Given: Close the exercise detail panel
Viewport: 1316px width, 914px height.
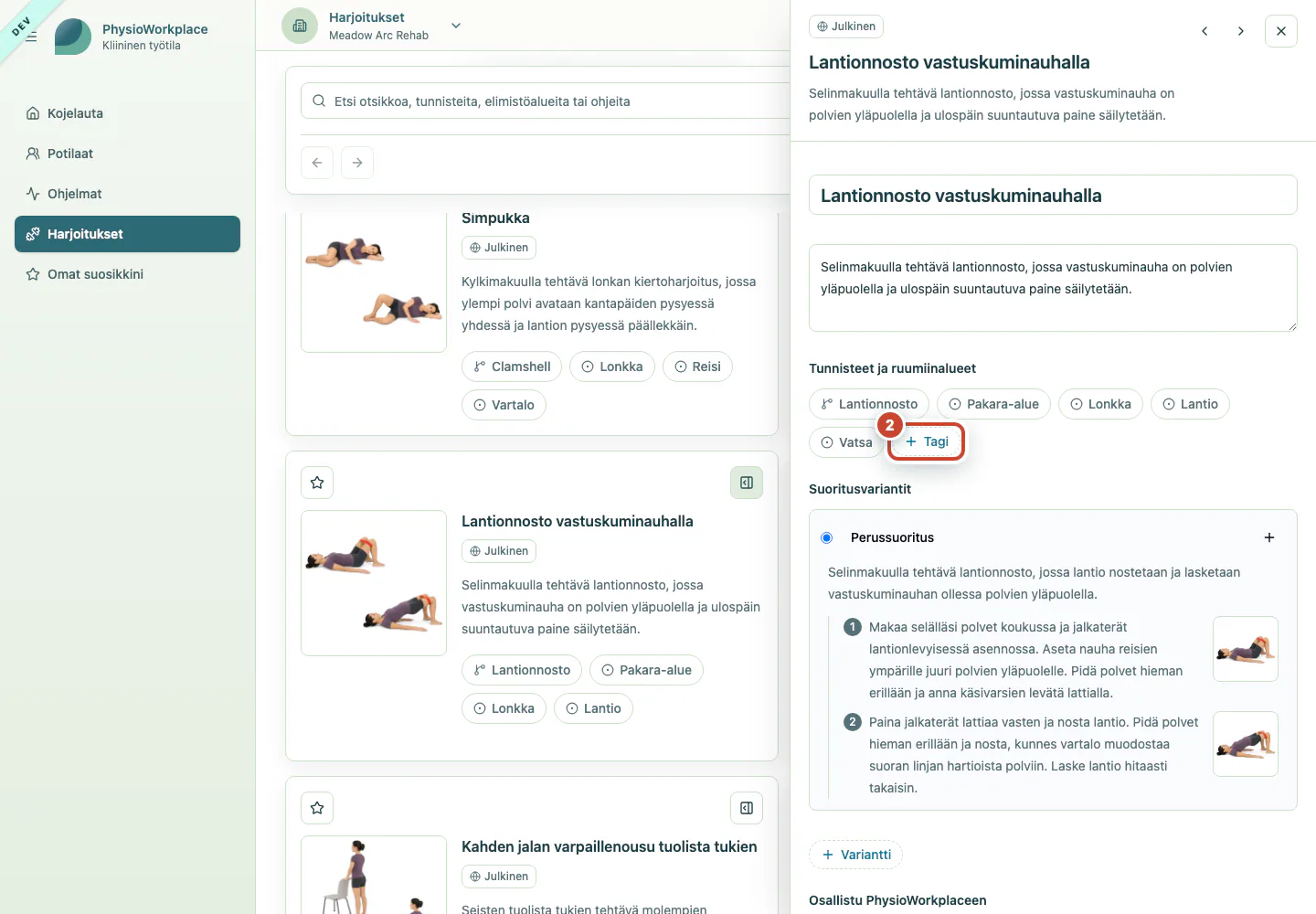Looking at the screenshot, I should pos(1281,31).
